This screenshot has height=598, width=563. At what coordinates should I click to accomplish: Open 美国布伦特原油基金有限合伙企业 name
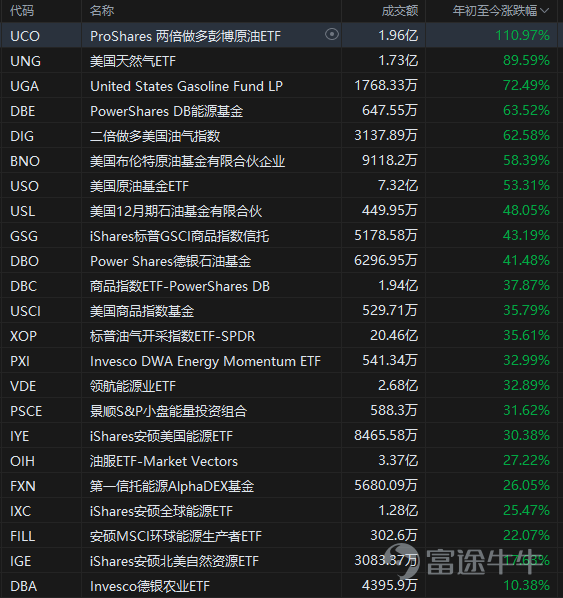point(187,161)
